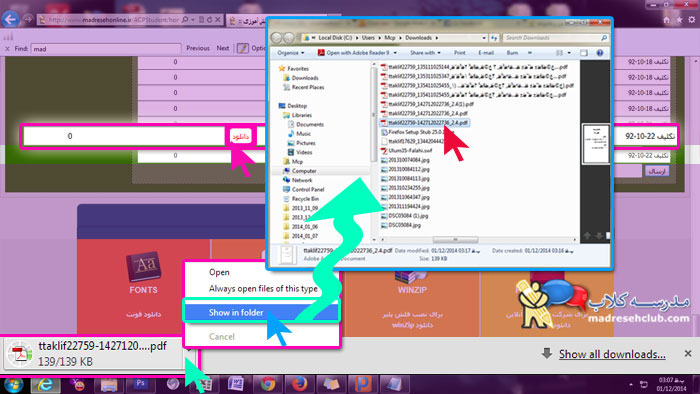Refresh the page in the address bar
This screenshot has width=700, height=394.
click(x=209, y=20)
